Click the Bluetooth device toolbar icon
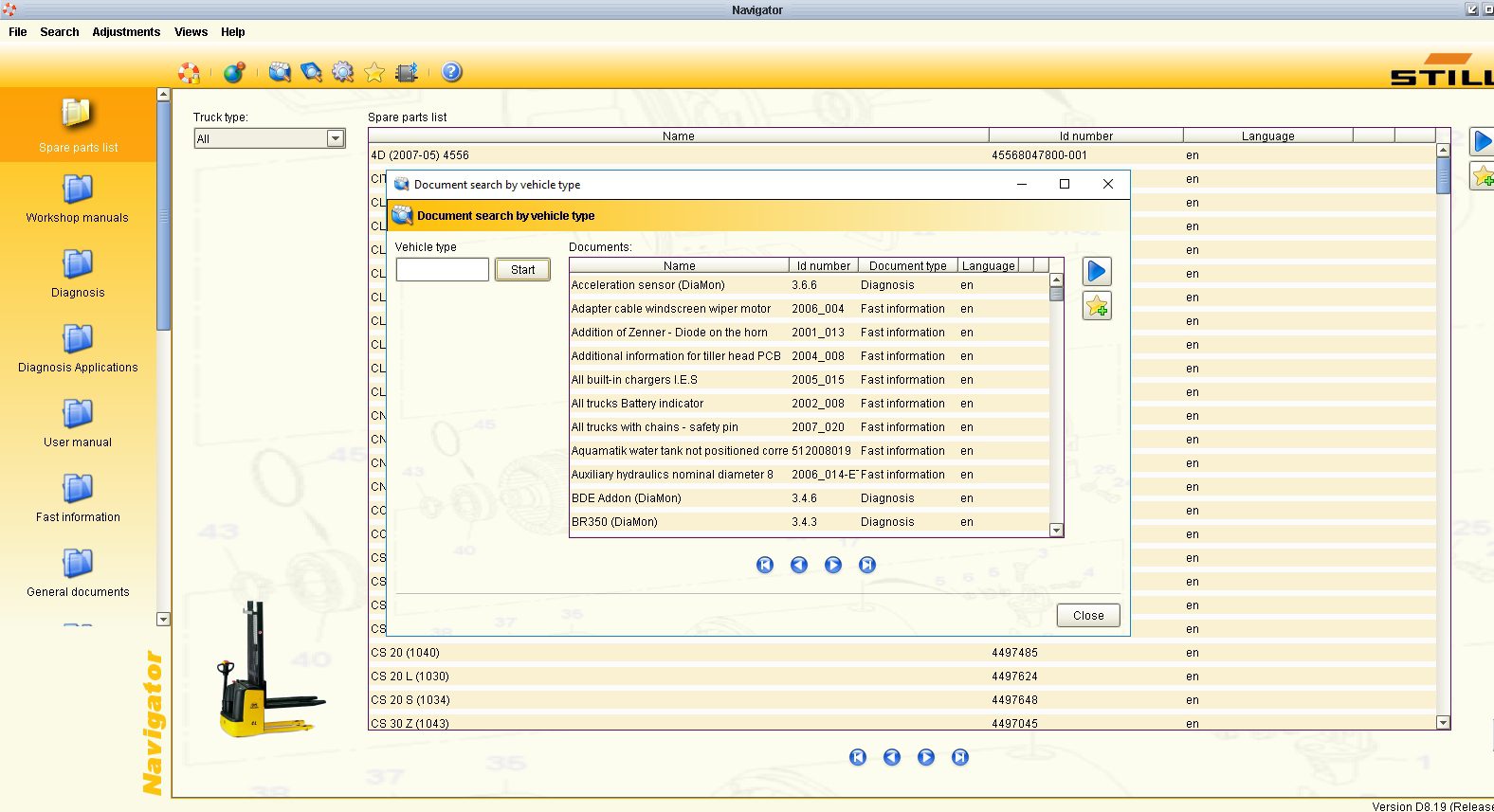This screenshot has width=1494, height=812. [407, 72]
